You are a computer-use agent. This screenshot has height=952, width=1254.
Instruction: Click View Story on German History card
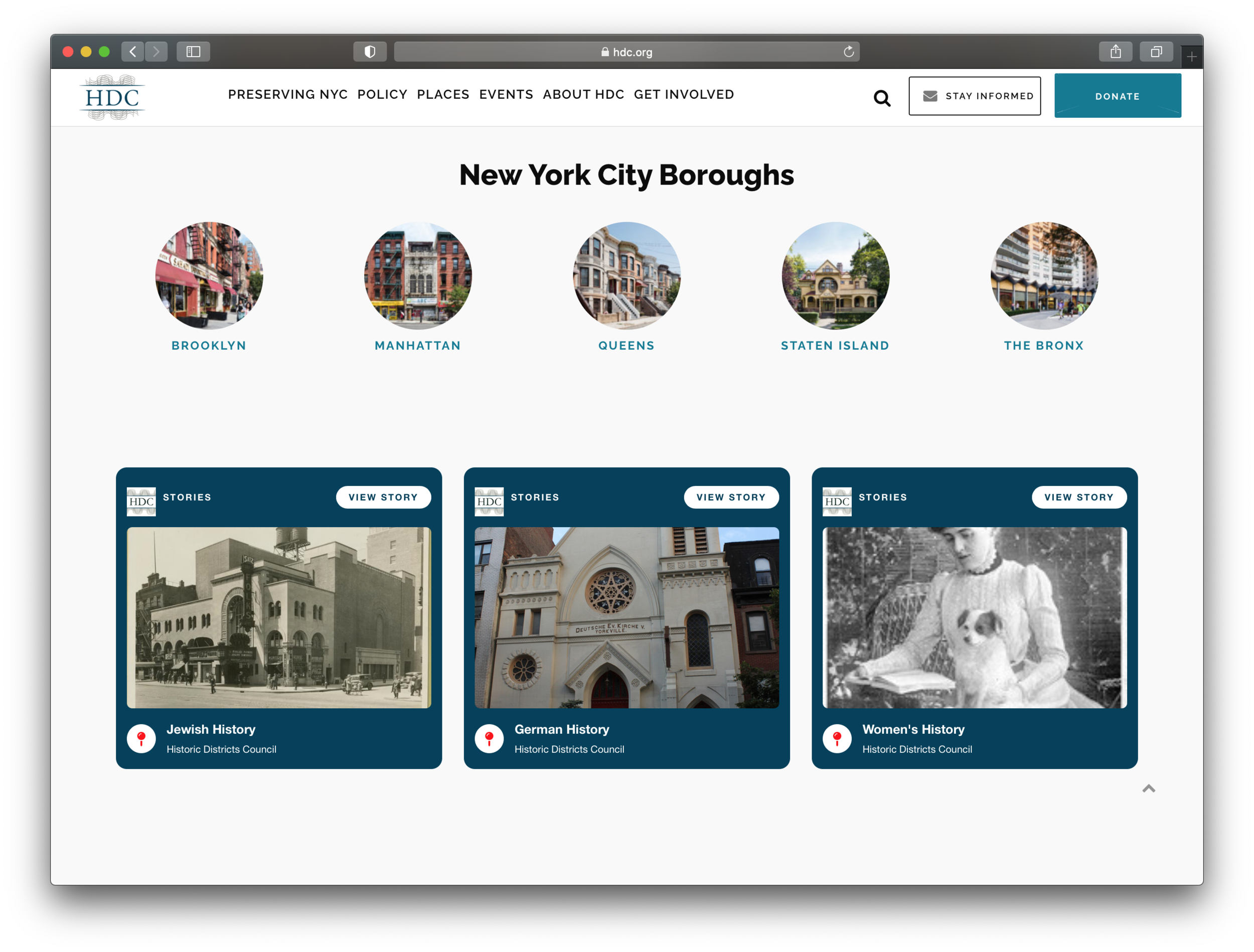[x=731, y=497]
